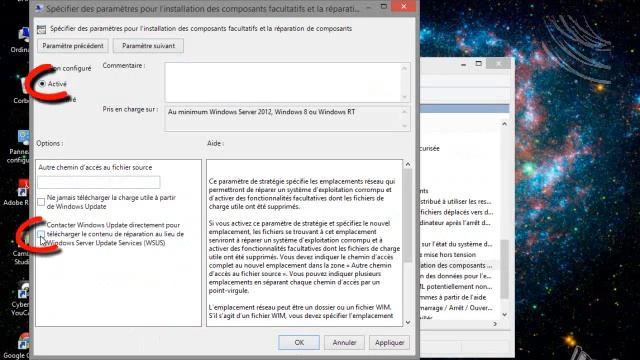Click background list horizontal scroll right arrow
The image size is (640, 360).
(495, 324)
